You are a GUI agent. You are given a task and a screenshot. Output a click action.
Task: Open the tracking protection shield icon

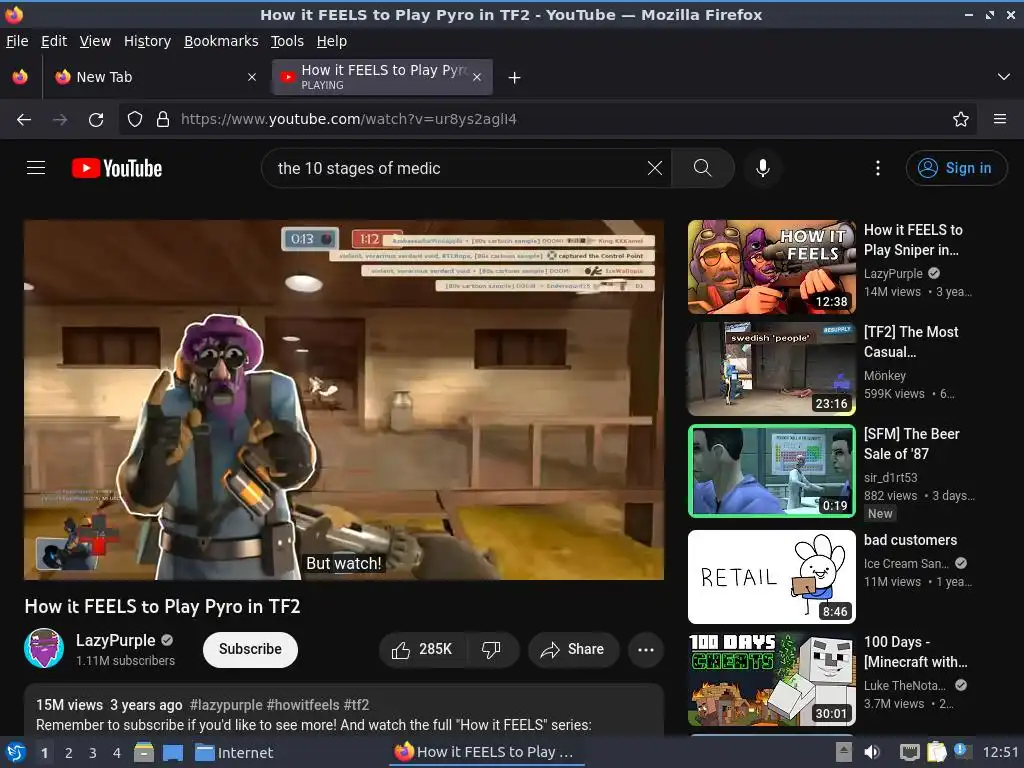coord(135,119)
